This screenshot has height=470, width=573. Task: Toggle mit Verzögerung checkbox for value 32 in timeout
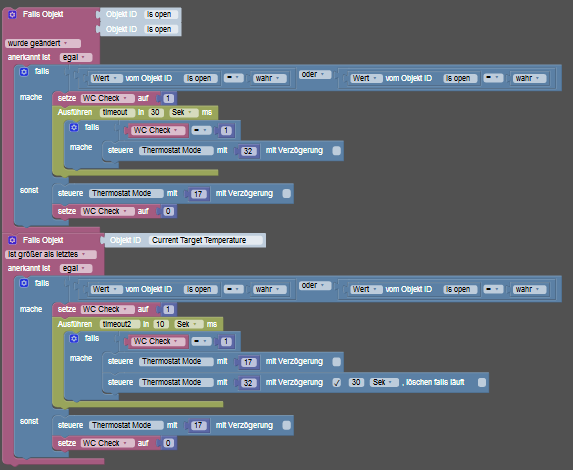[337, 151]
